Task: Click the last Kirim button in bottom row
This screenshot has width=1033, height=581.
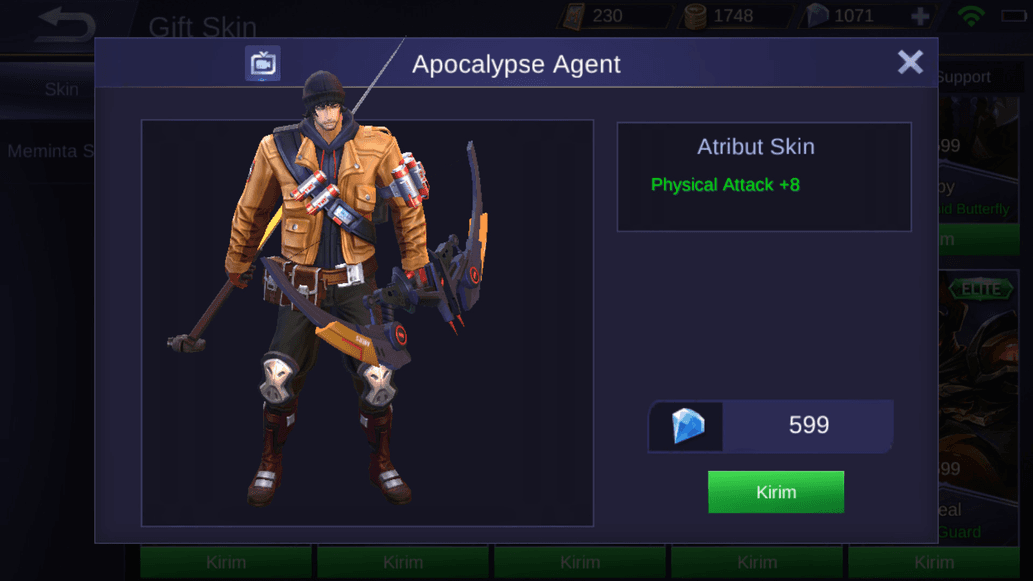Action: point(934,563)
